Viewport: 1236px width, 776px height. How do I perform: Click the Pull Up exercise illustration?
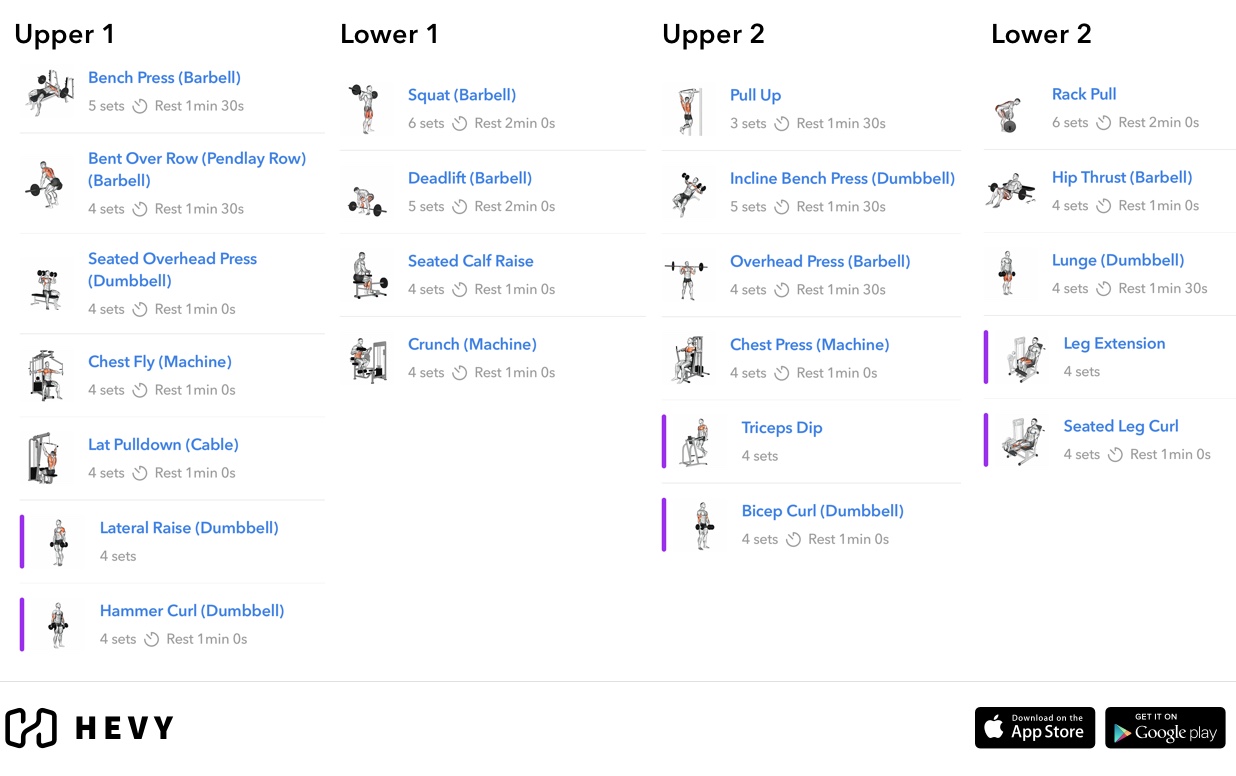(691, 109)
